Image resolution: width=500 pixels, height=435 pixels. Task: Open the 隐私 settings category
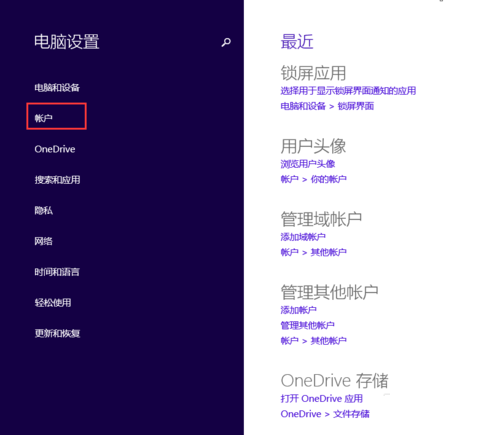coord(44,210)
